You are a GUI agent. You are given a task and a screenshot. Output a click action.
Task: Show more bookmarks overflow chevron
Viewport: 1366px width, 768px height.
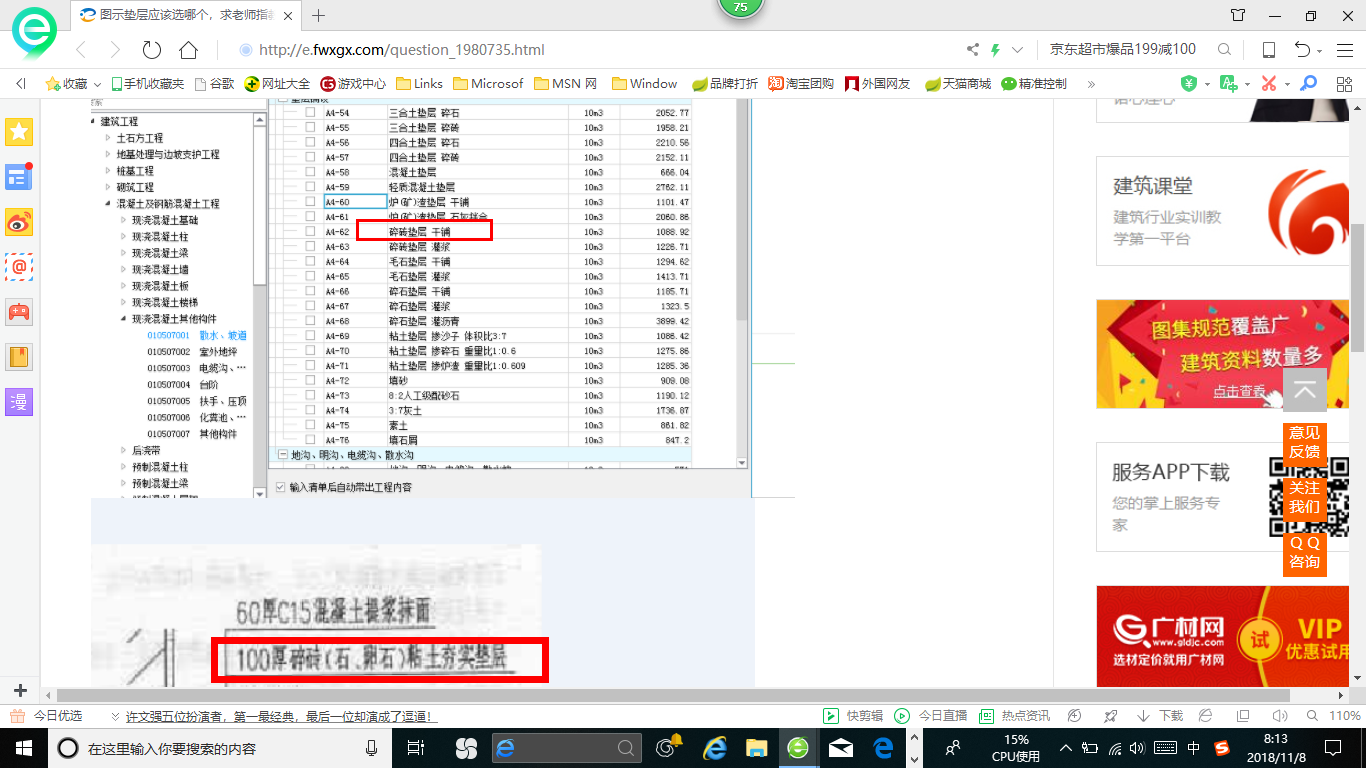tap(1090, 84)
